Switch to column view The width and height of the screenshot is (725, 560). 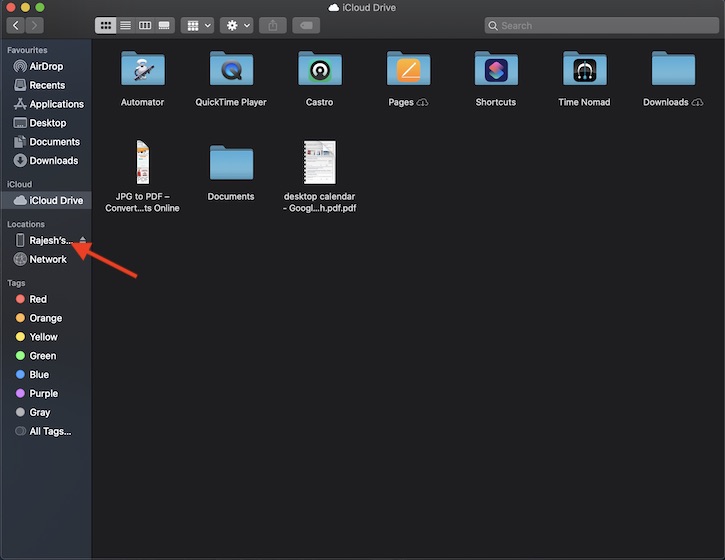coord(145,25)
